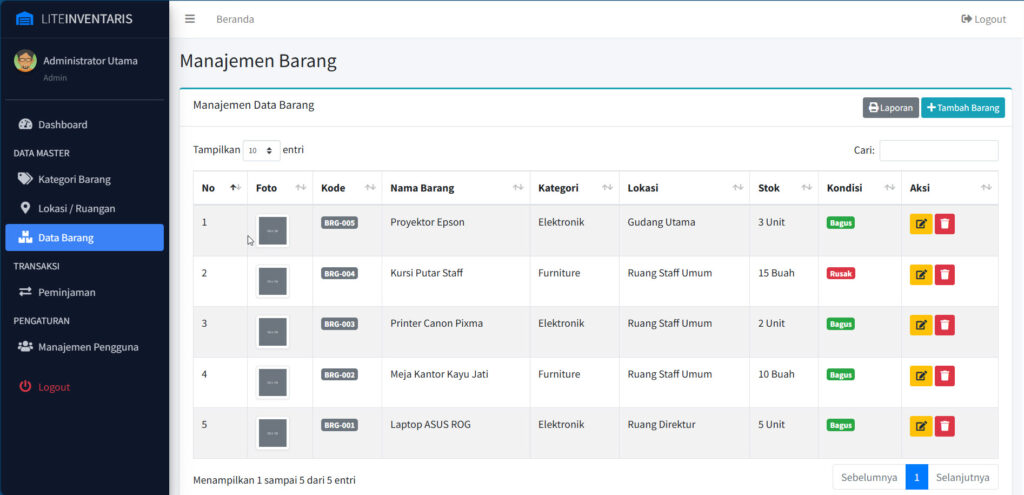Click the Cari search field
Screen dimensions: 1024x495
tap(938, 151)
